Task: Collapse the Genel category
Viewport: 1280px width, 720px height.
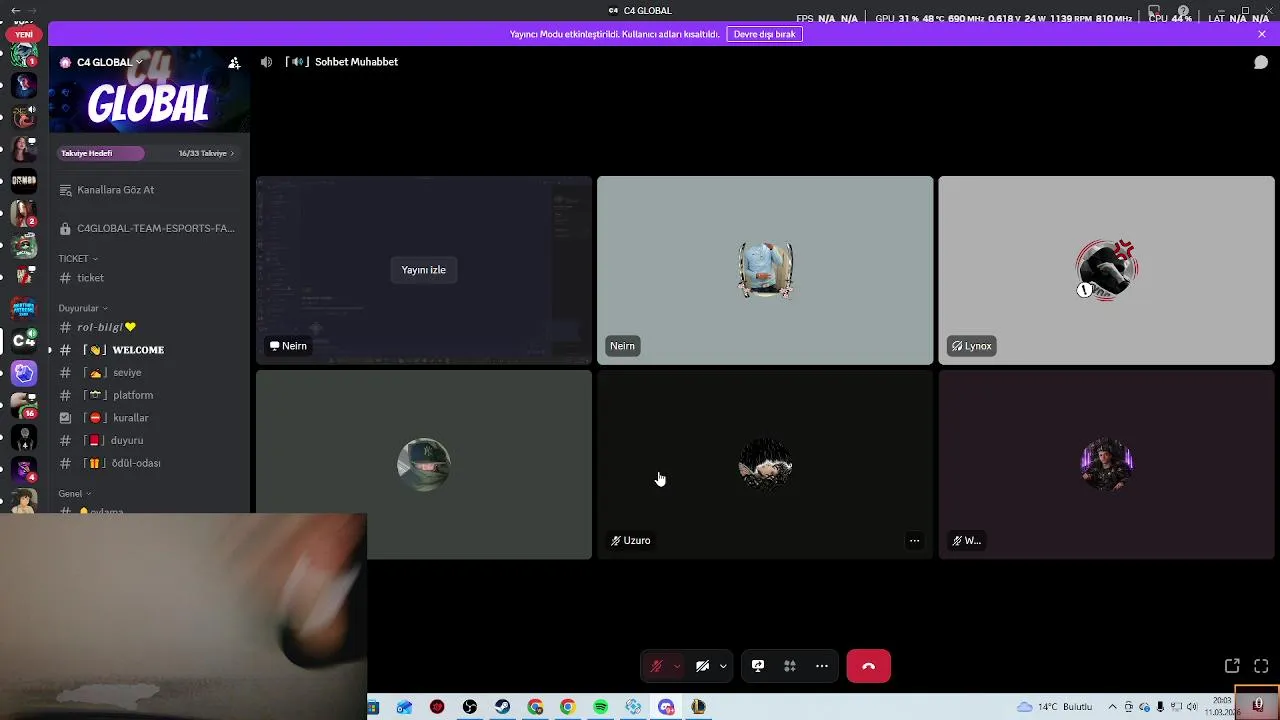Action: click(x=75, y=494)
